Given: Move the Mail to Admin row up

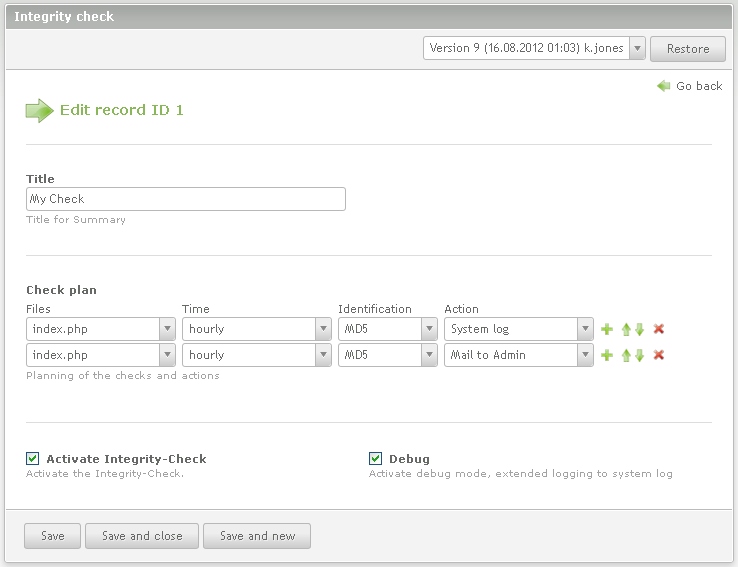Looking at the screenshot, I should [x=626, y=355].
